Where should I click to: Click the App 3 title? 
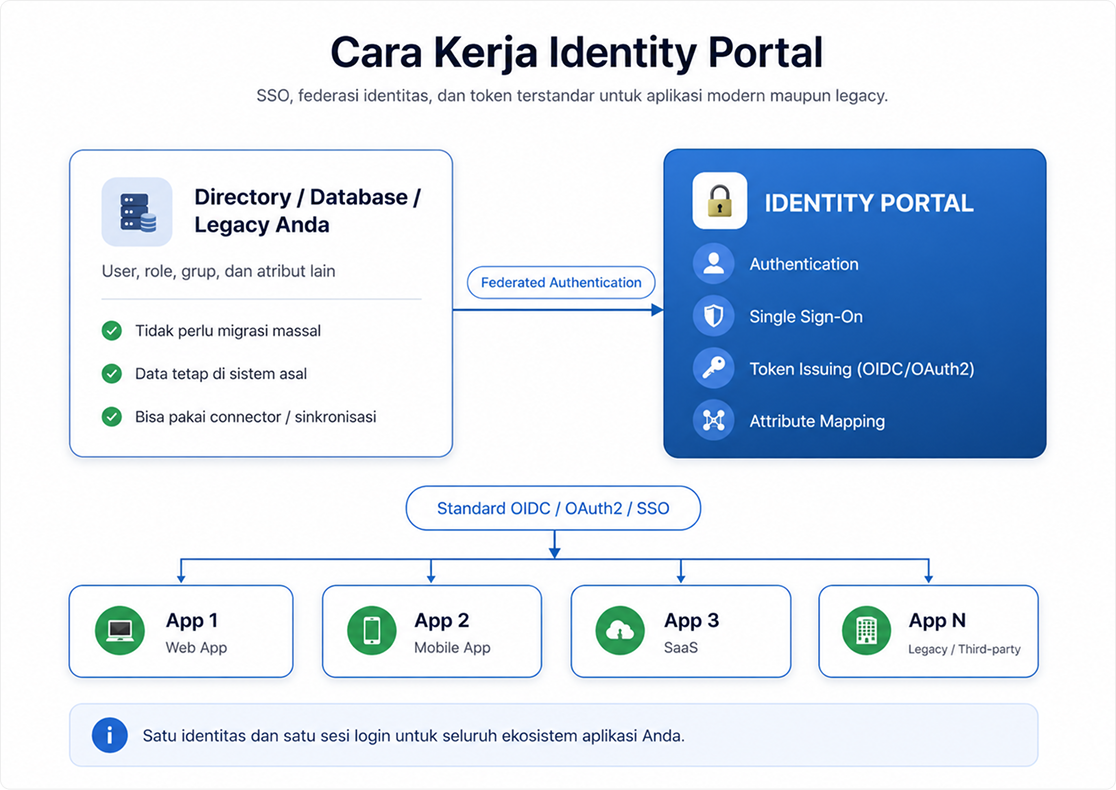(691, 621)
